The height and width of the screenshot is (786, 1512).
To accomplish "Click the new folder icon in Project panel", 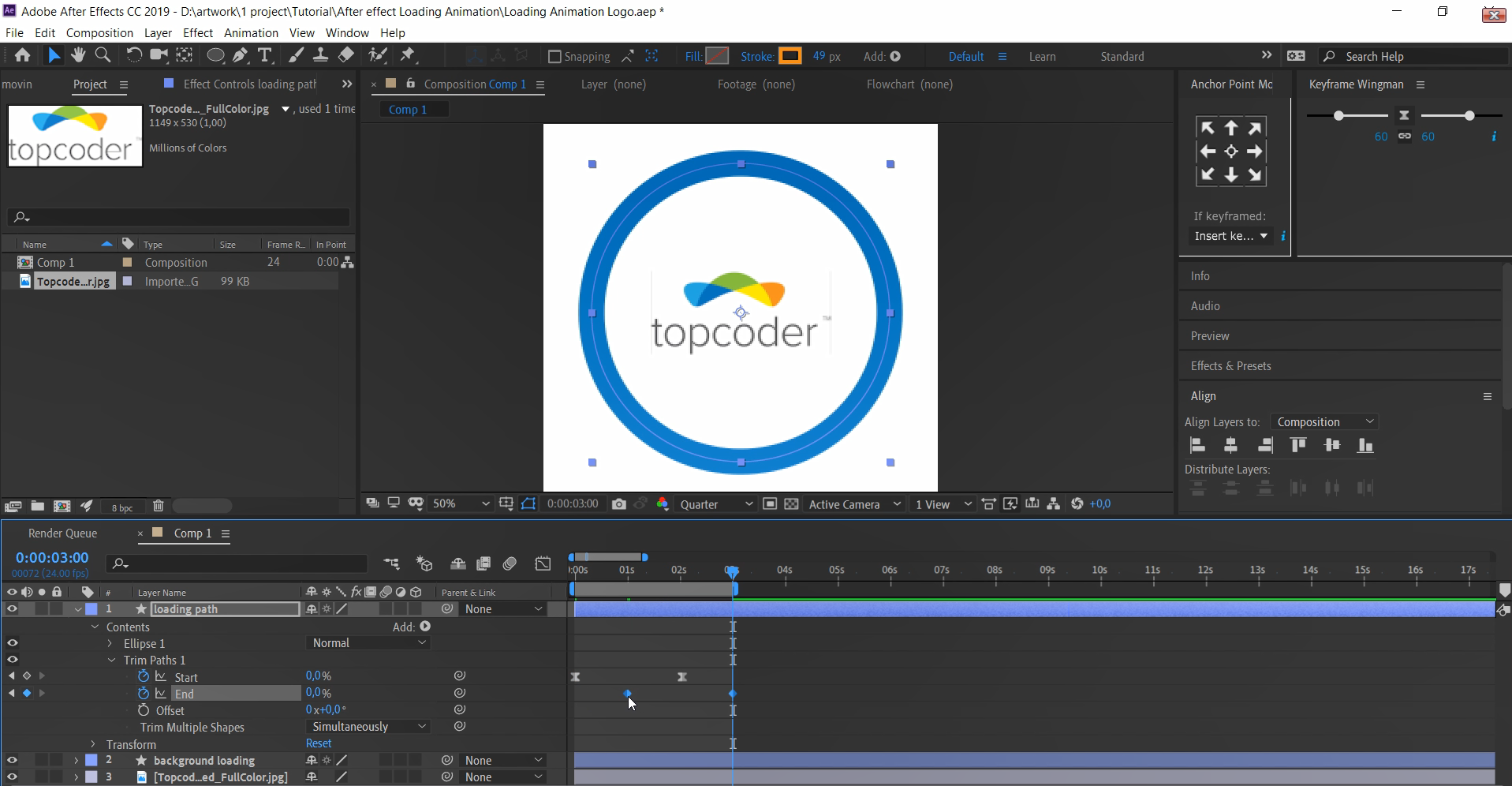I will (x=37, y=506).
